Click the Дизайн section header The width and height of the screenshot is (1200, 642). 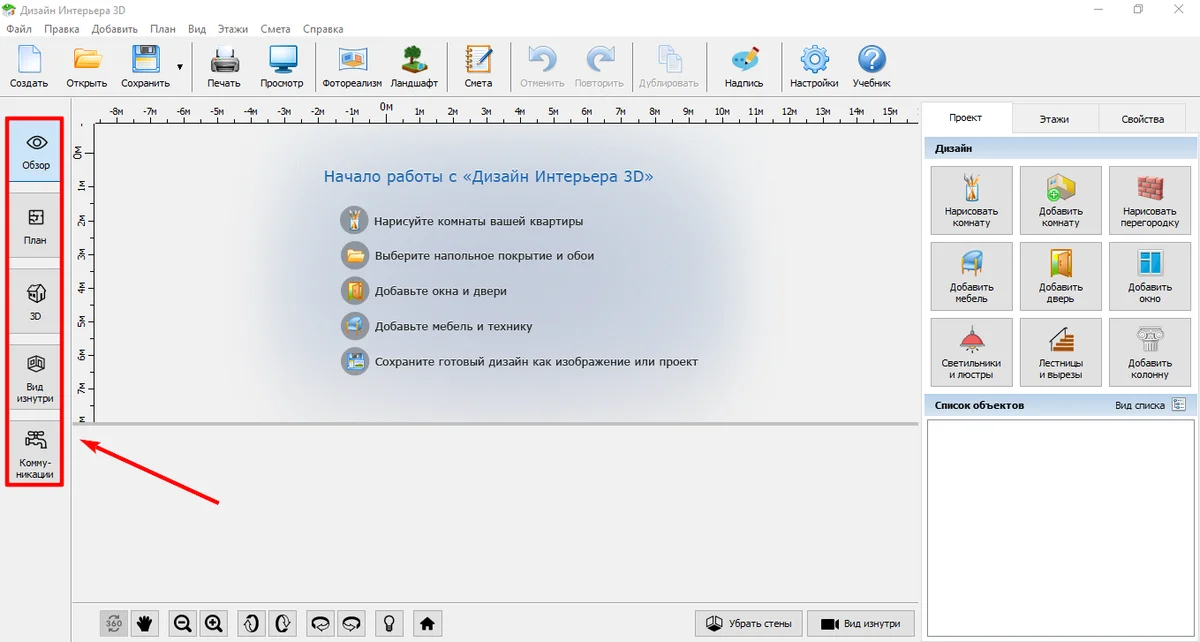(x=1060, y=148)
